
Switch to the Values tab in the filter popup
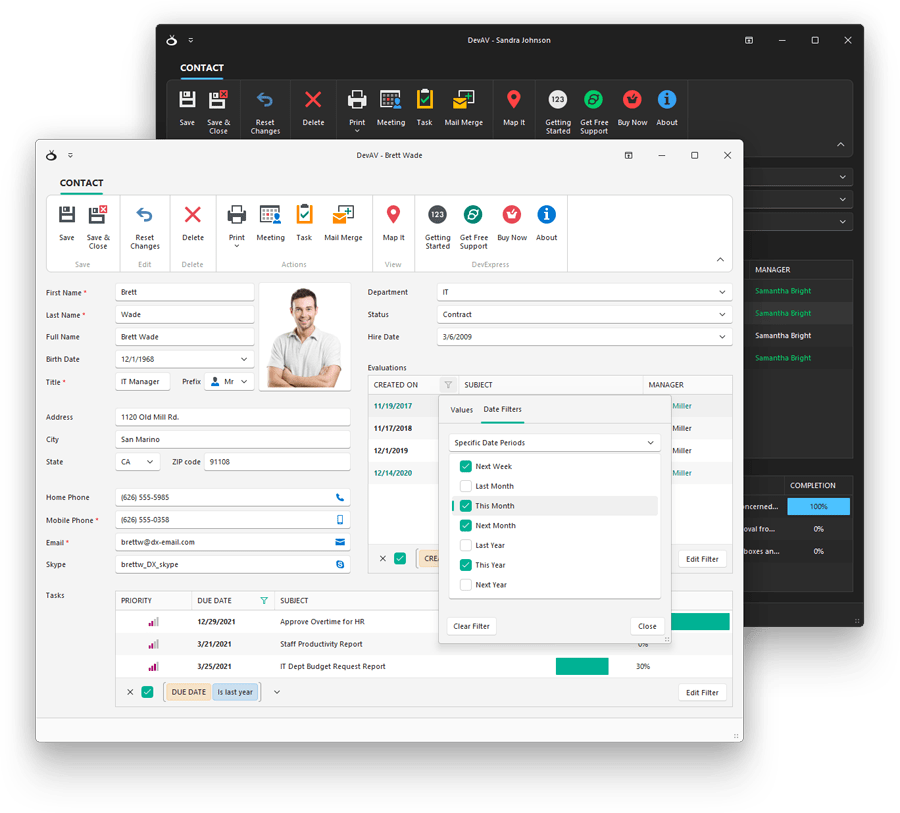point(461,410)
